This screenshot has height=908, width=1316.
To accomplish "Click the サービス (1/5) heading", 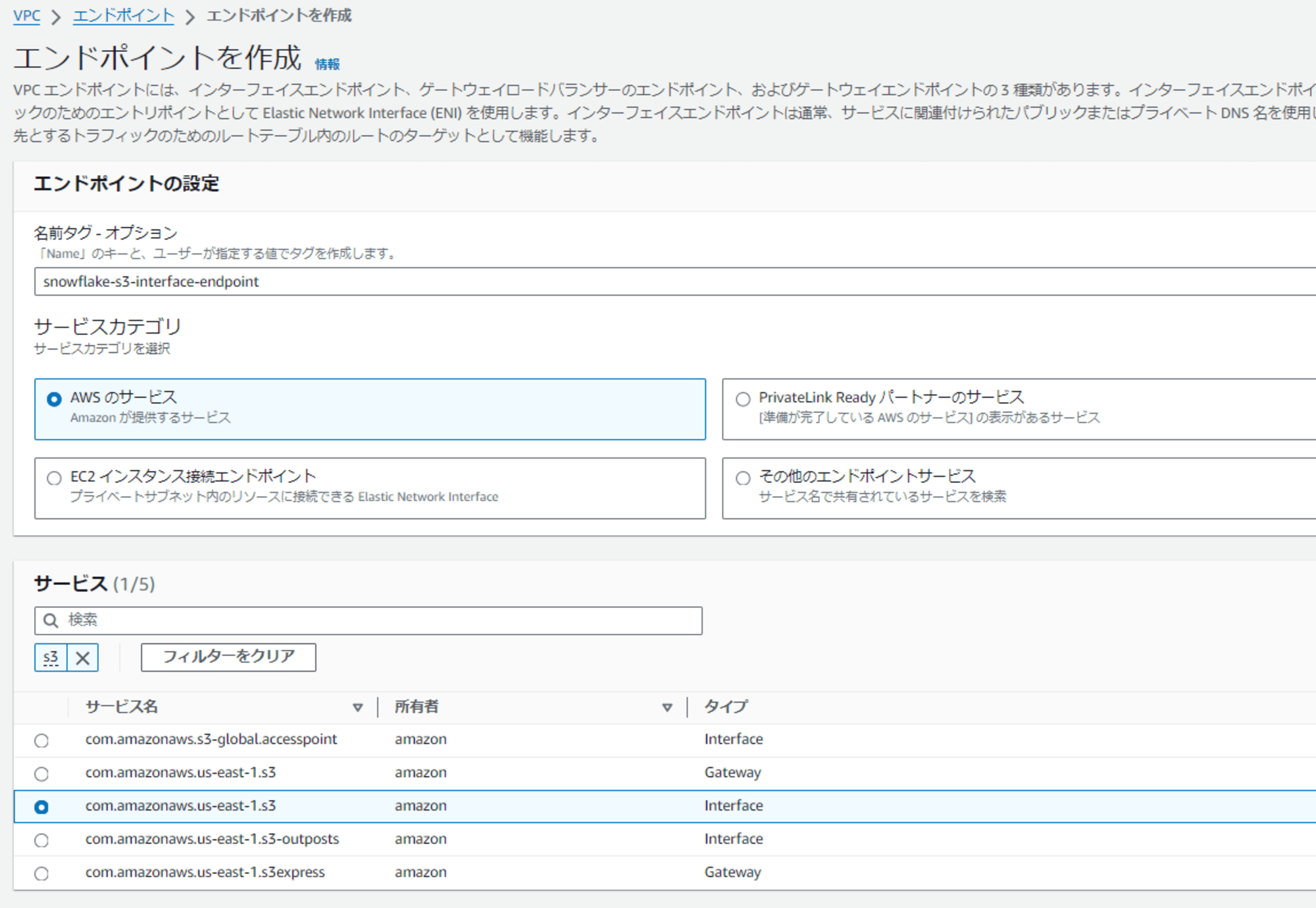I will pos(95,584).
